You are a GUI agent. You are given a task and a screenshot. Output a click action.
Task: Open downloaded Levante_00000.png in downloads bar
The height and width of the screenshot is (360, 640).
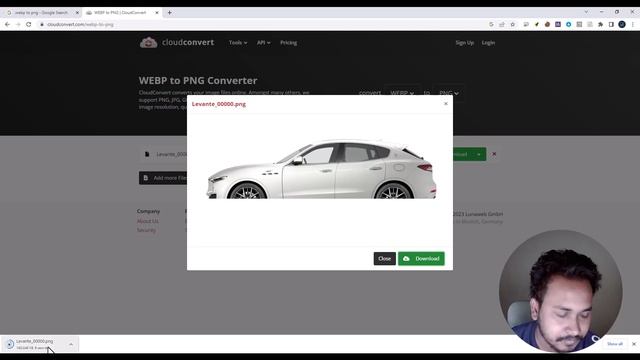point(34,344)
